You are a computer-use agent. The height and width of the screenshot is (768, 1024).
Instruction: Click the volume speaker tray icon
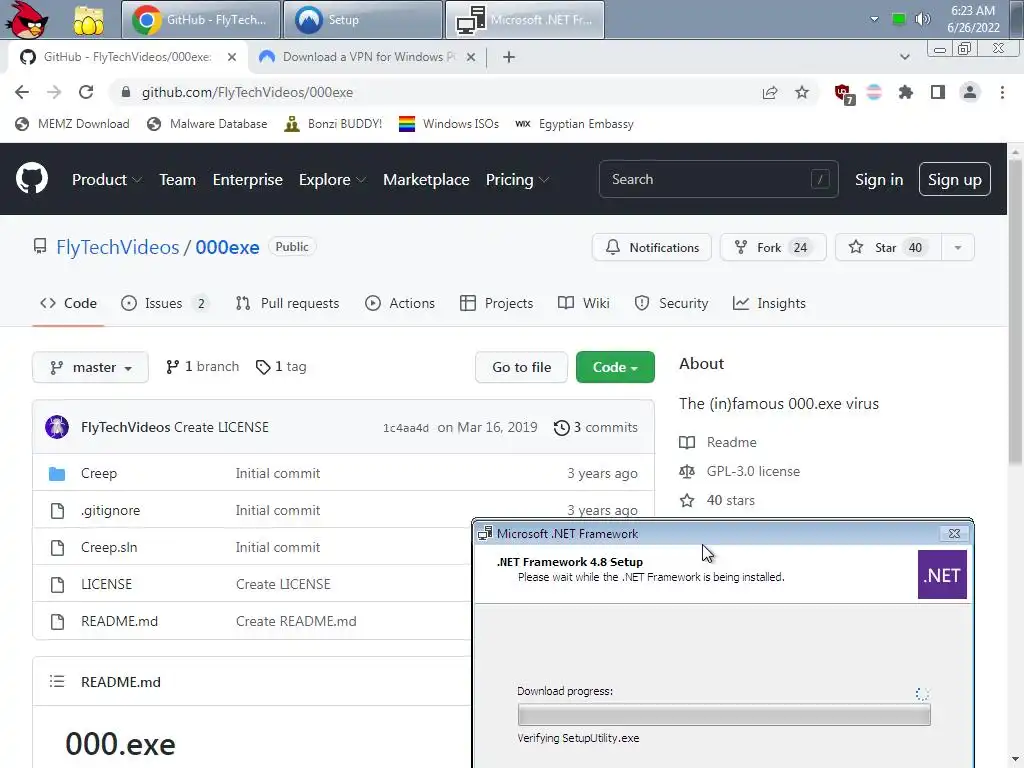[x=922, y=19]
